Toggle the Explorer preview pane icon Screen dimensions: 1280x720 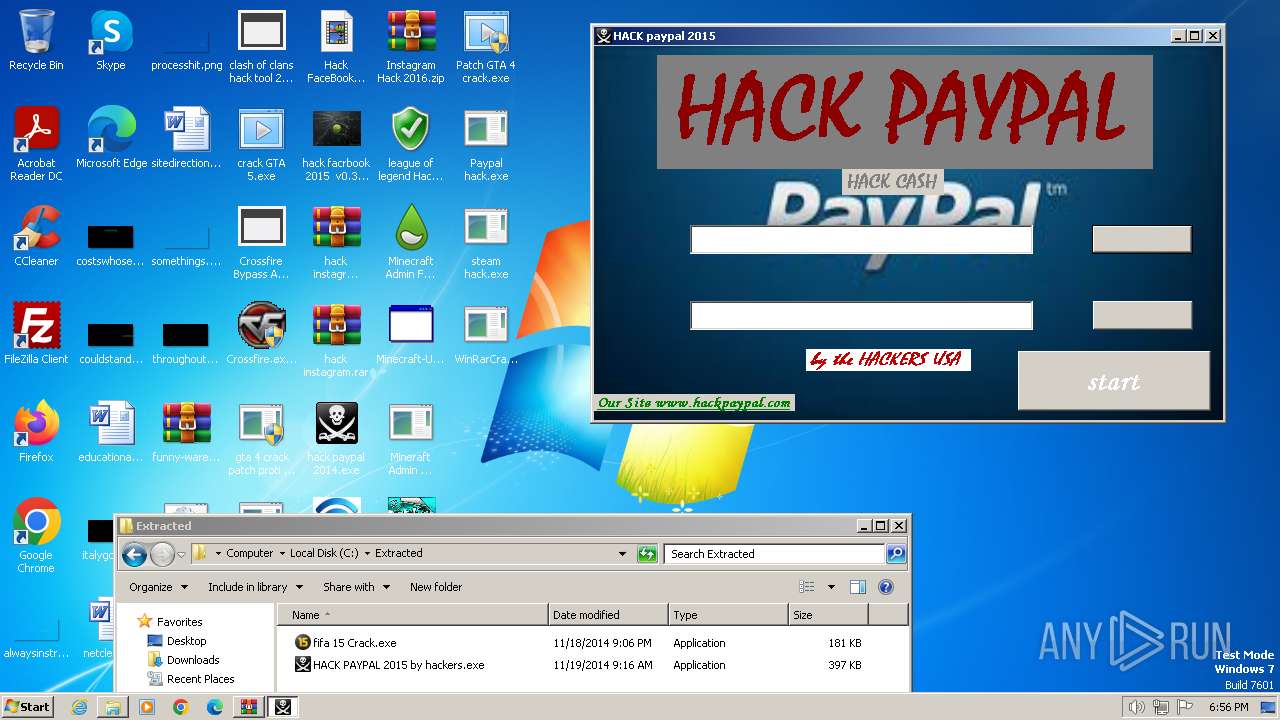[857, 587]
